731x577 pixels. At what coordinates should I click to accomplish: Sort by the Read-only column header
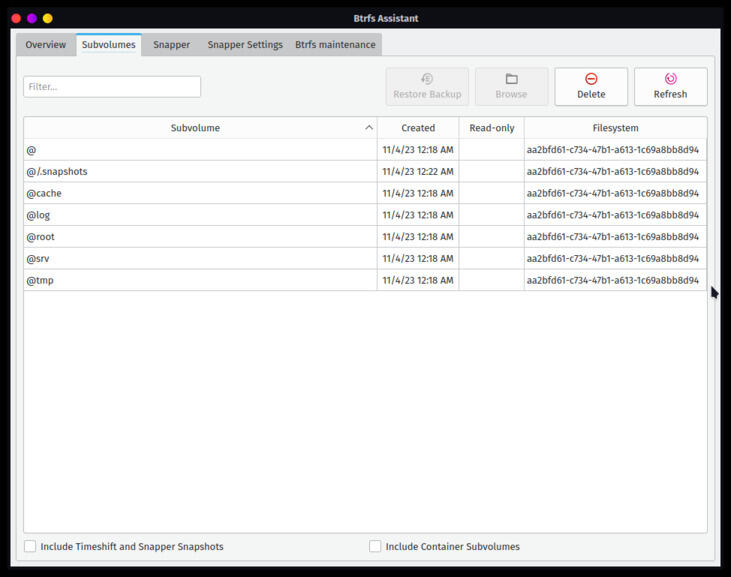click(x=492, y=128)
